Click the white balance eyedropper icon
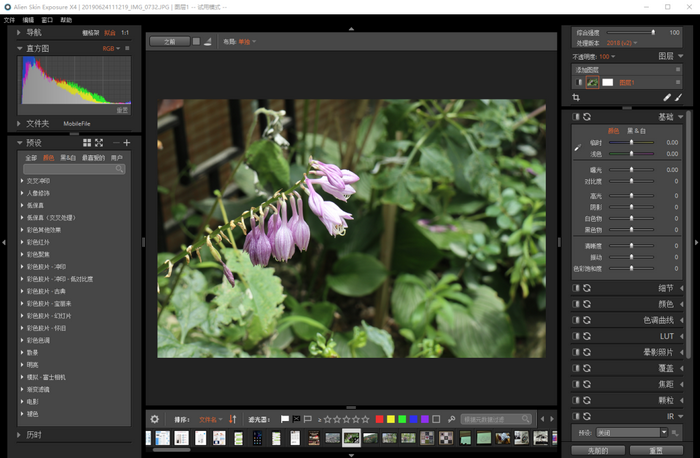The height and width of the screenshot is (458, 700). (577, 148)
